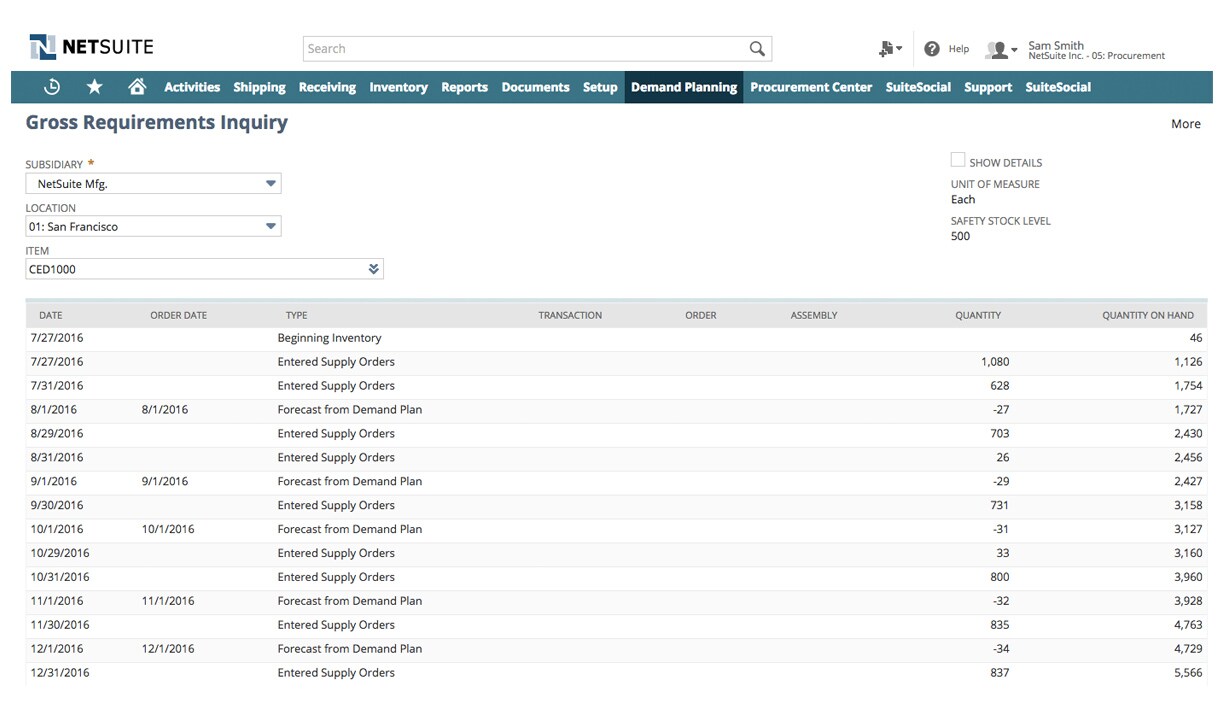
Task: Enable the Show Details checkbox
Action: coord(958,160)
